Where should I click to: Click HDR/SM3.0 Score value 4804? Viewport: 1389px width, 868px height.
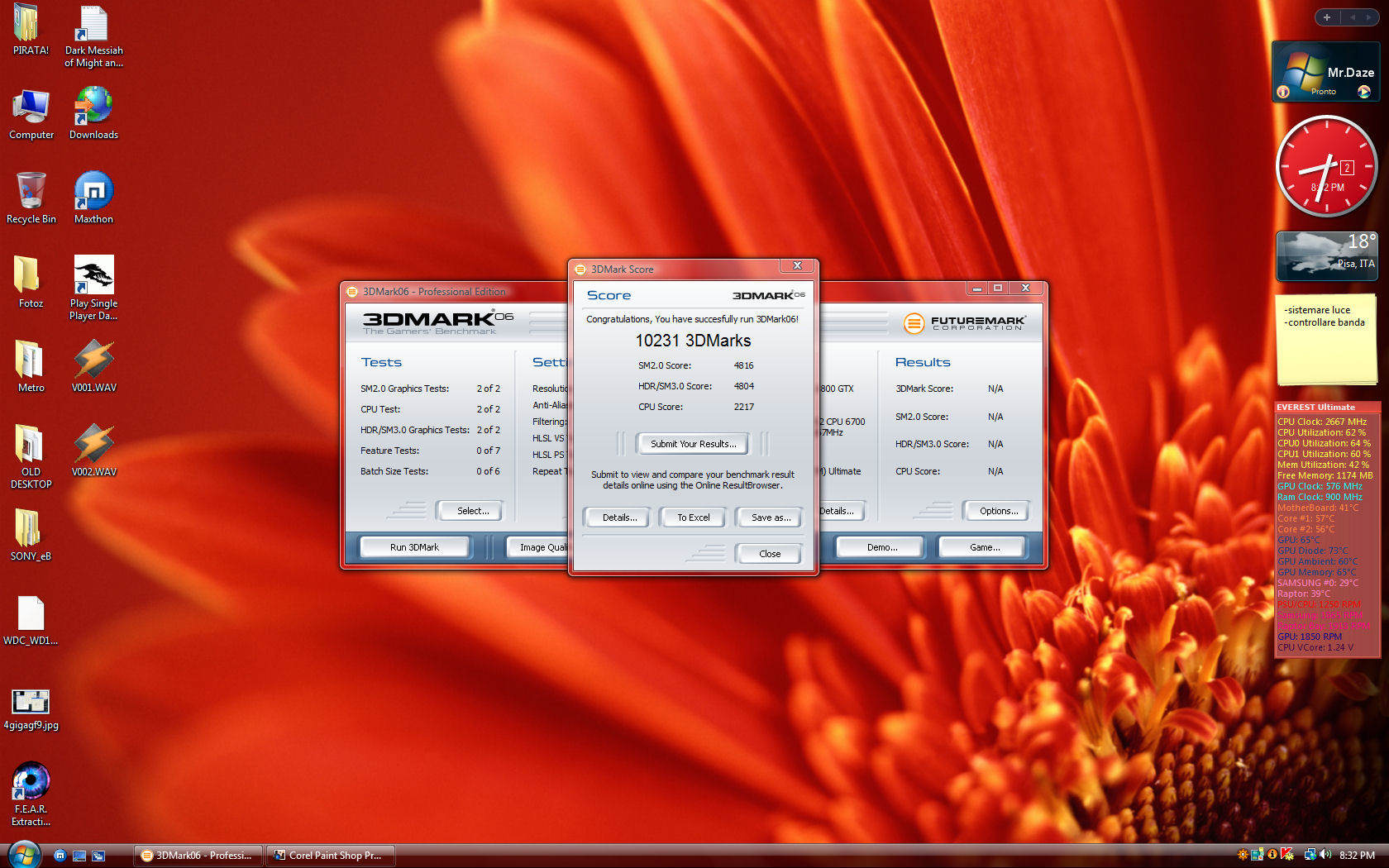[x=743, y=386]
